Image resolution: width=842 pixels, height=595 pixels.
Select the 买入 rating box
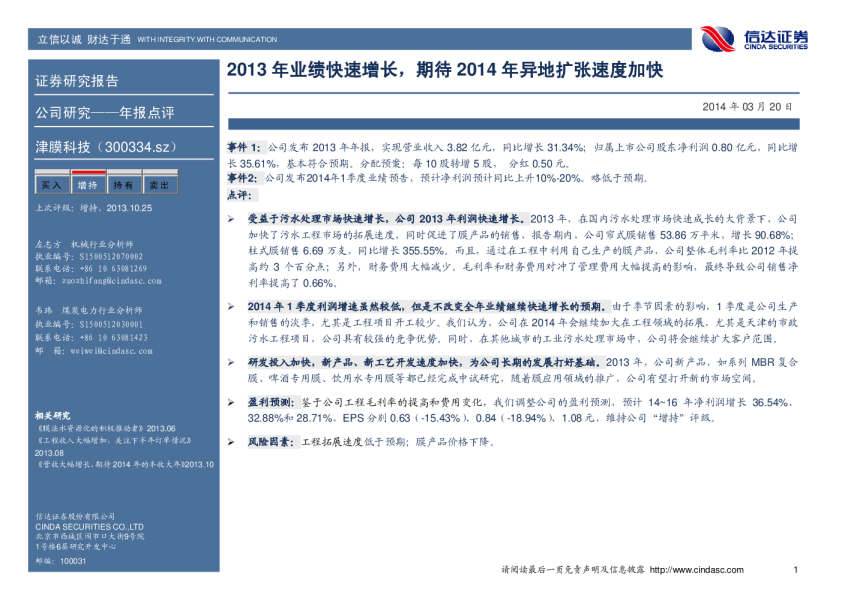(x=51, y=185)
